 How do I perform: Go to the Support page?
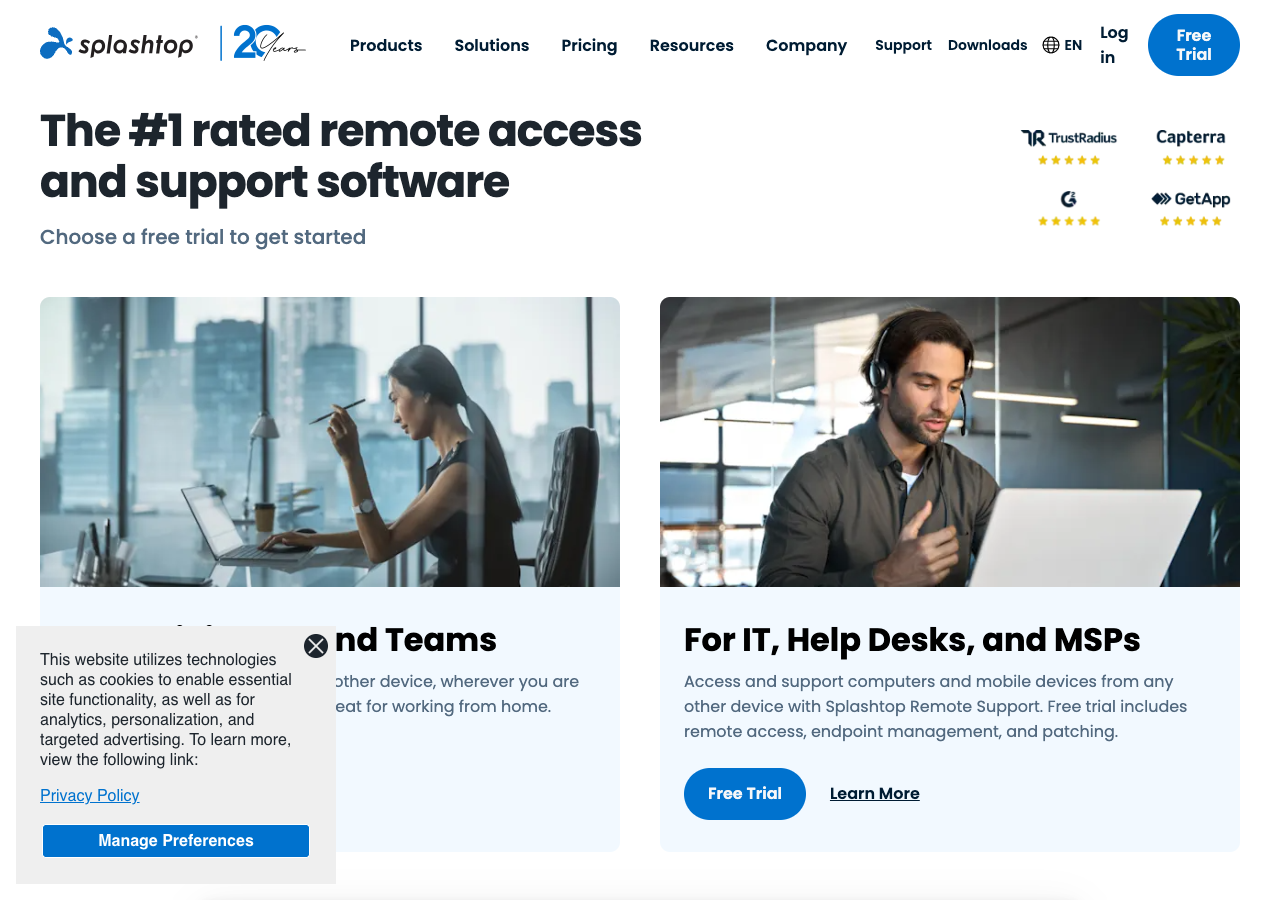[x=903, y=45]
